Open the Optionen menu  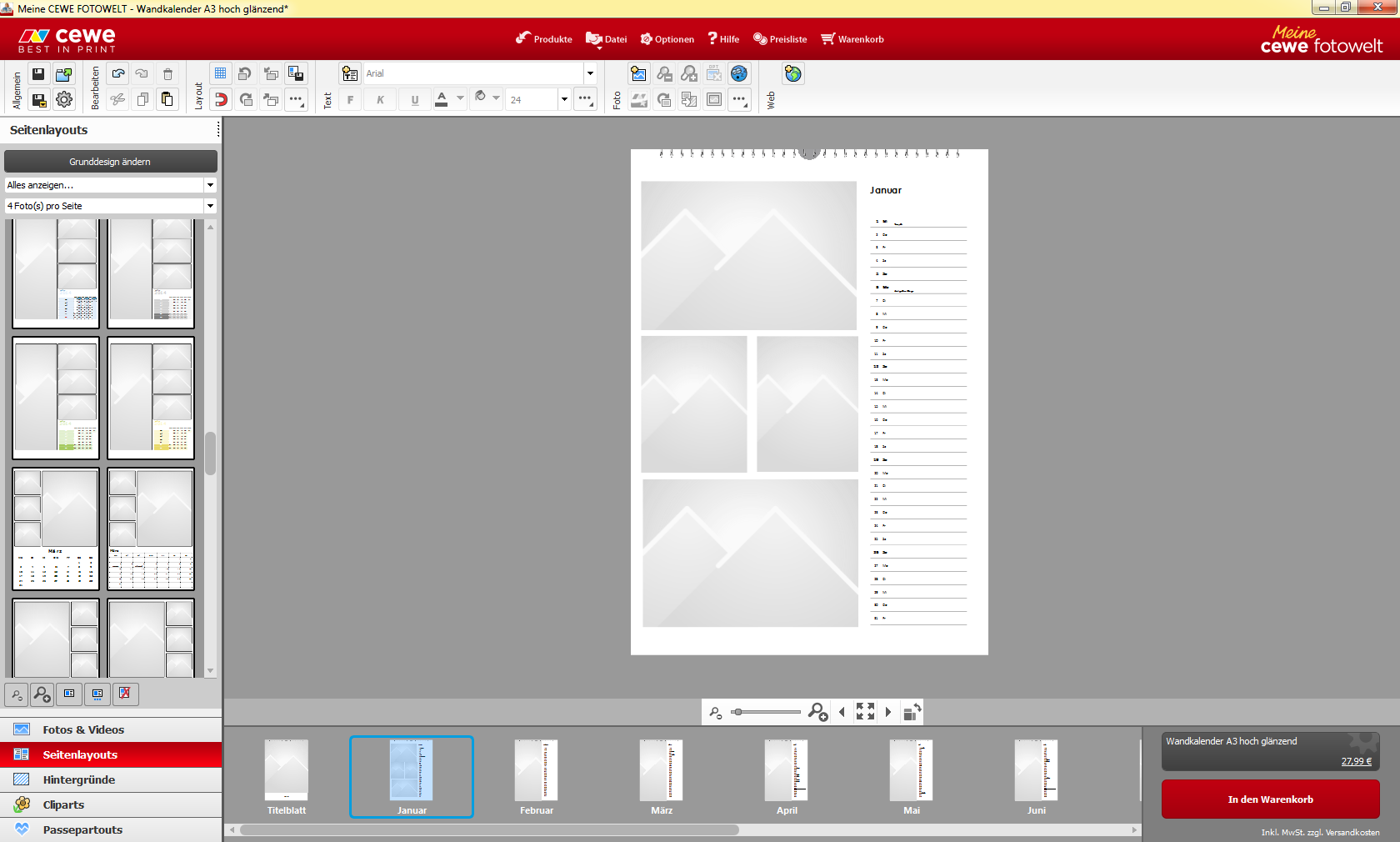(667, 39)
